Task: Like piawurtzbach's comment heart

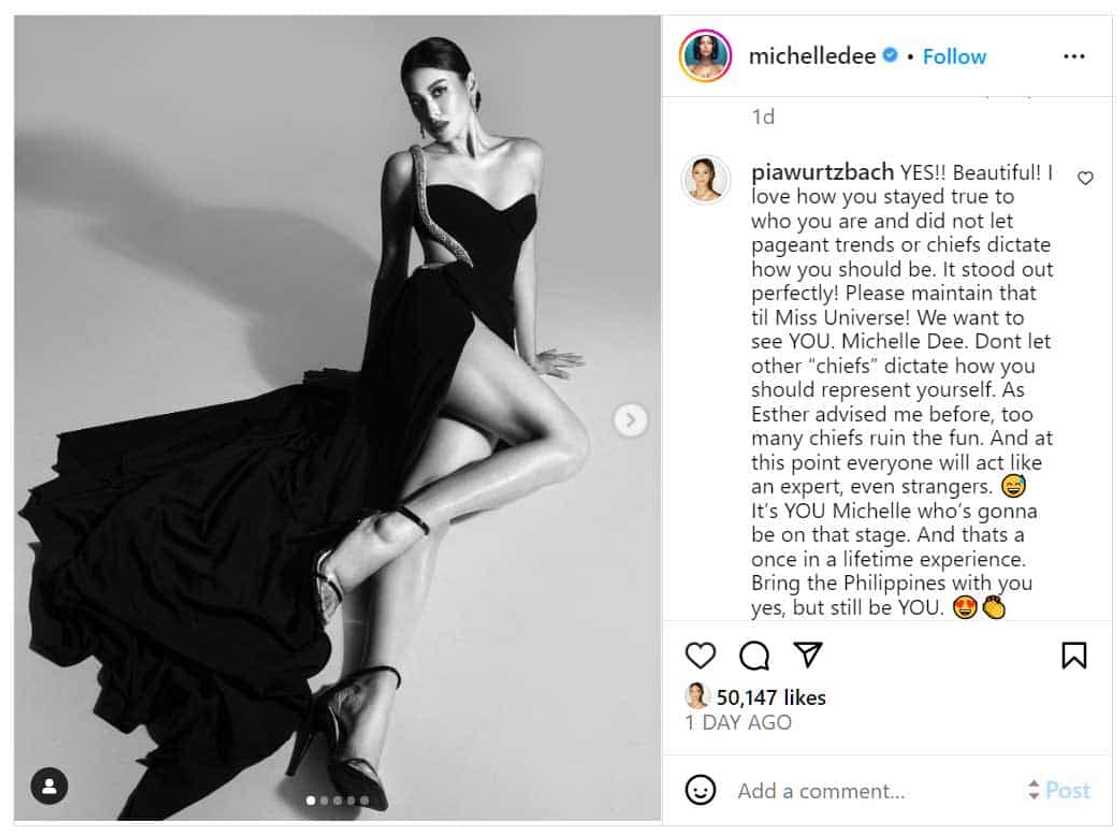Action: [x=1085, y=178]
